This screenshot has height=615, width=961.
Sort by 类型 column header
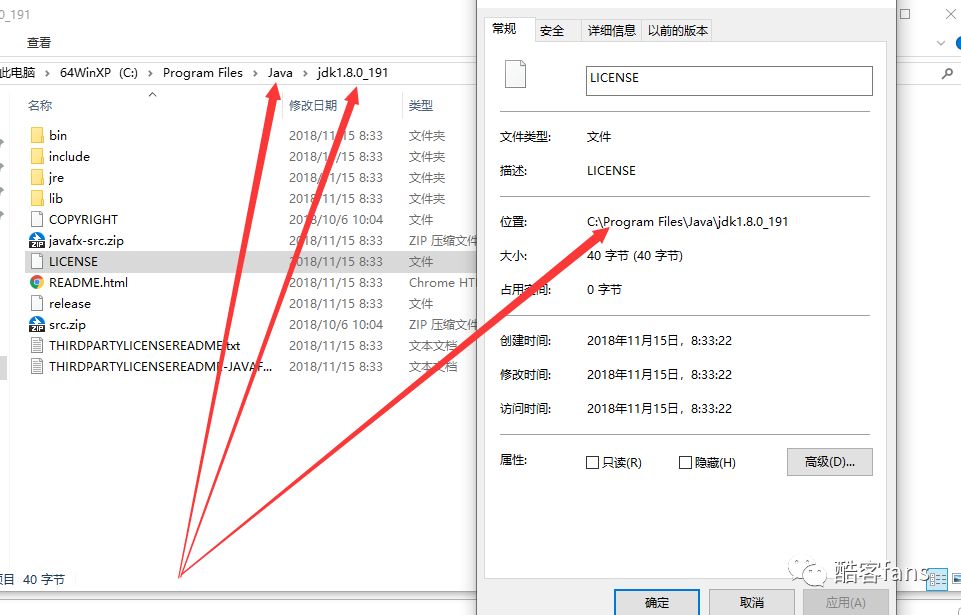pos(420,105)
